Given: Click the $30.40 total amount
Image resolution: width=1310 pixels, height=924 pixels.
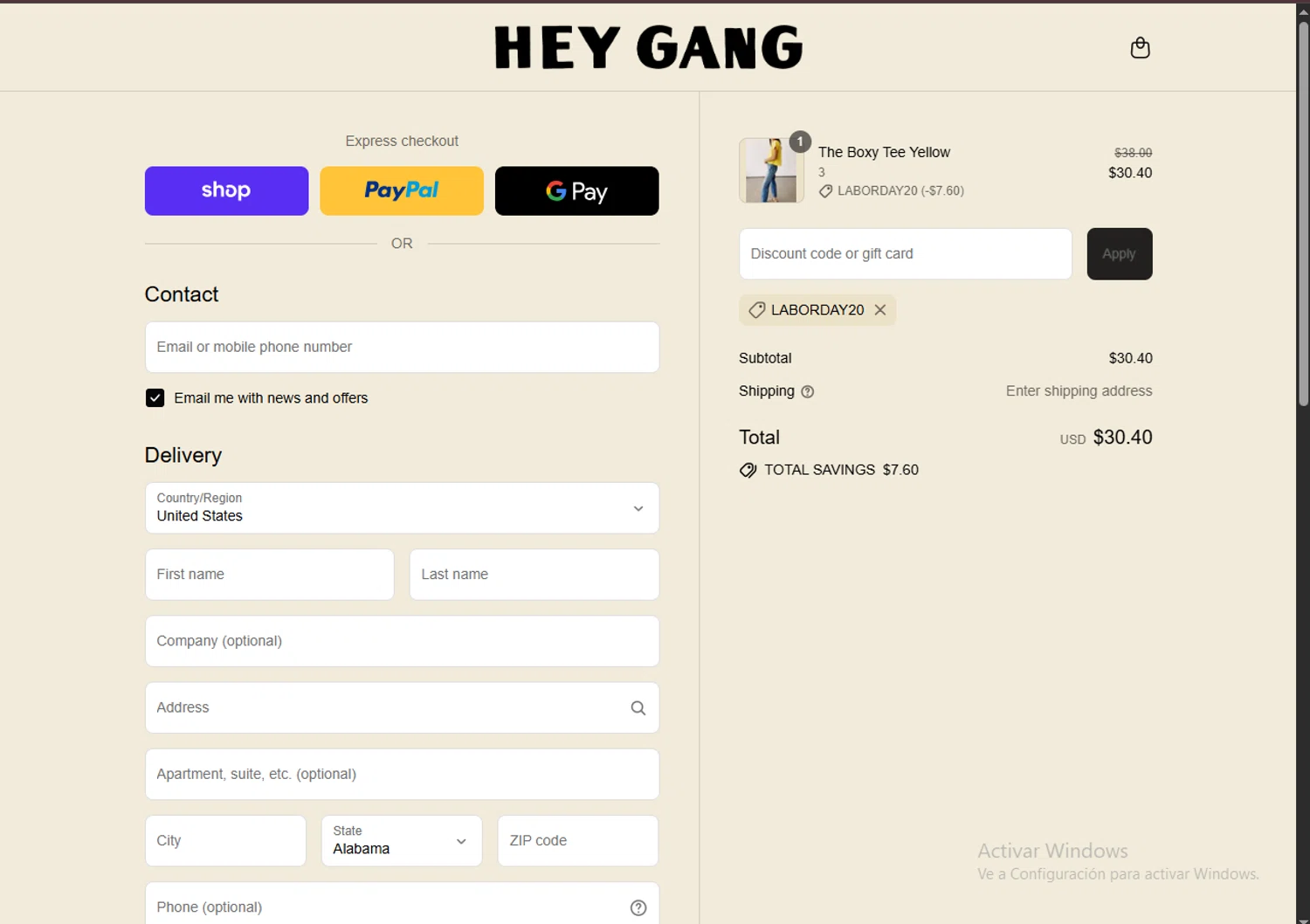Looking at the screenshot, I should [x=1122, y=438].
